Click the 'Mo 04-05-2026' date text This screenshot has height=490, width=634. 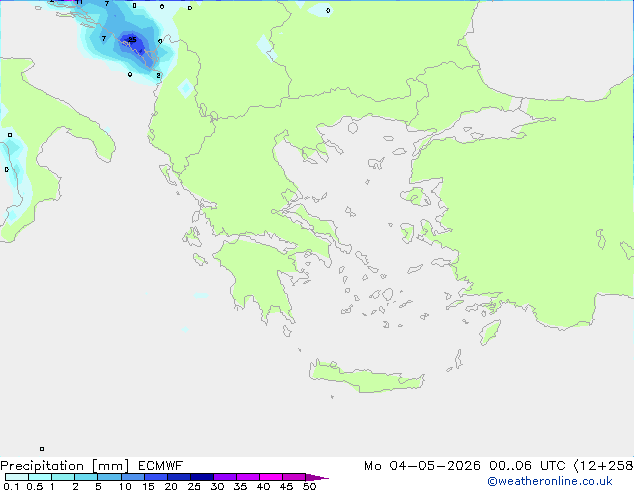point(422,466)
